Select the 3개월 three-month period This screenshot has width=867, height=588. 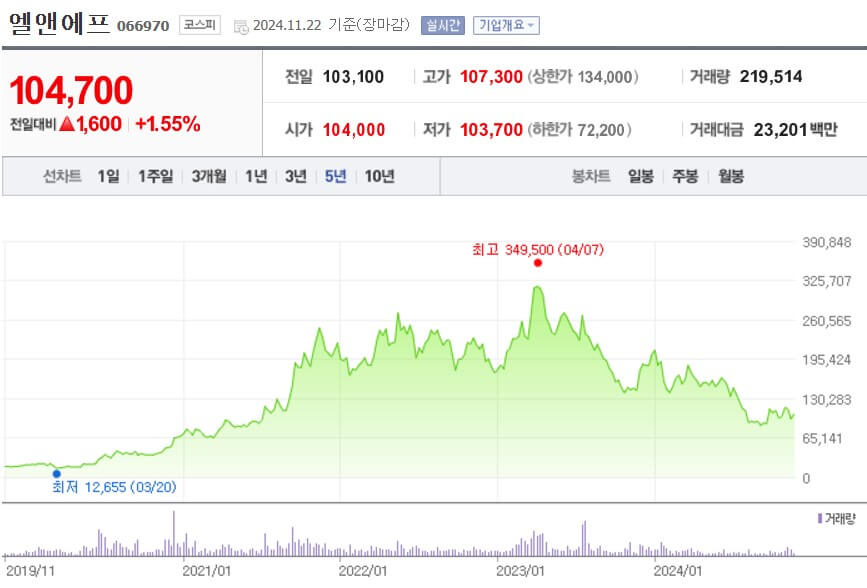click(x=212, y=176)
